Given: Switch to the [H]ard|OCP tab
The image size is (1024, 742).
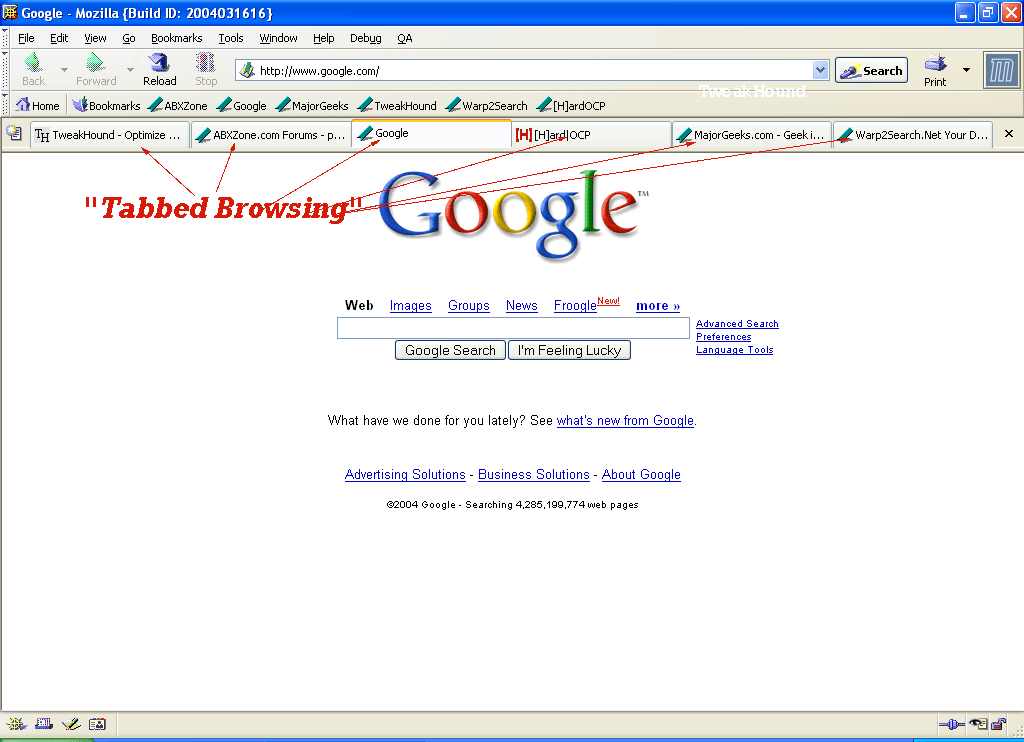Looking at the screenshot, I should pyautogui.click(x=592, y=135).
